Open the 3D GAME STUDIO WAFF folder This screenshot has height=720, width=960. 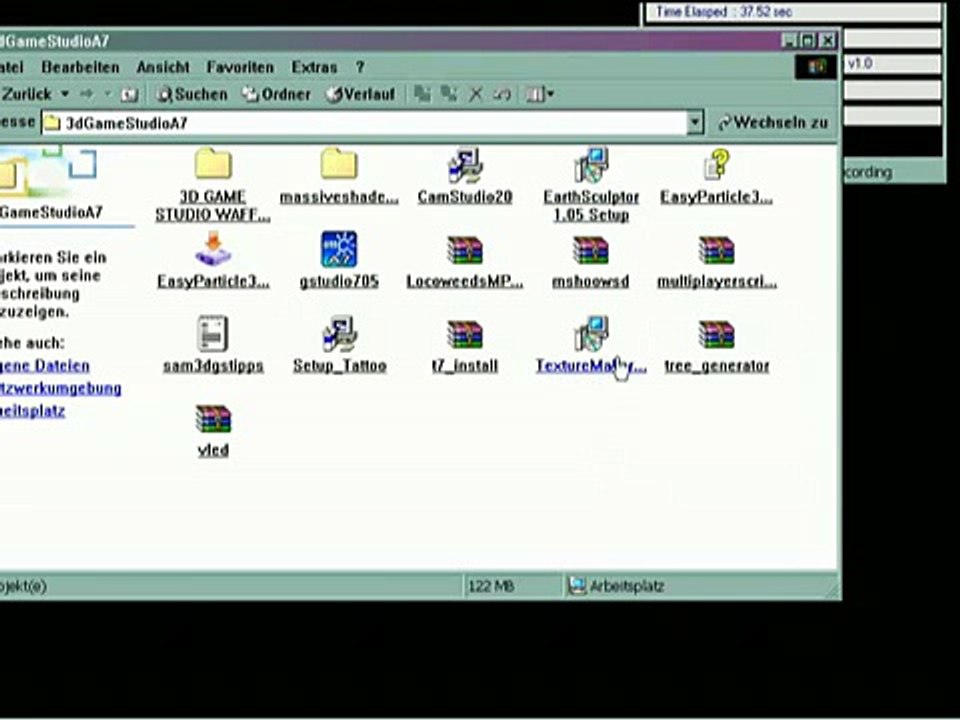click(213, 164)
